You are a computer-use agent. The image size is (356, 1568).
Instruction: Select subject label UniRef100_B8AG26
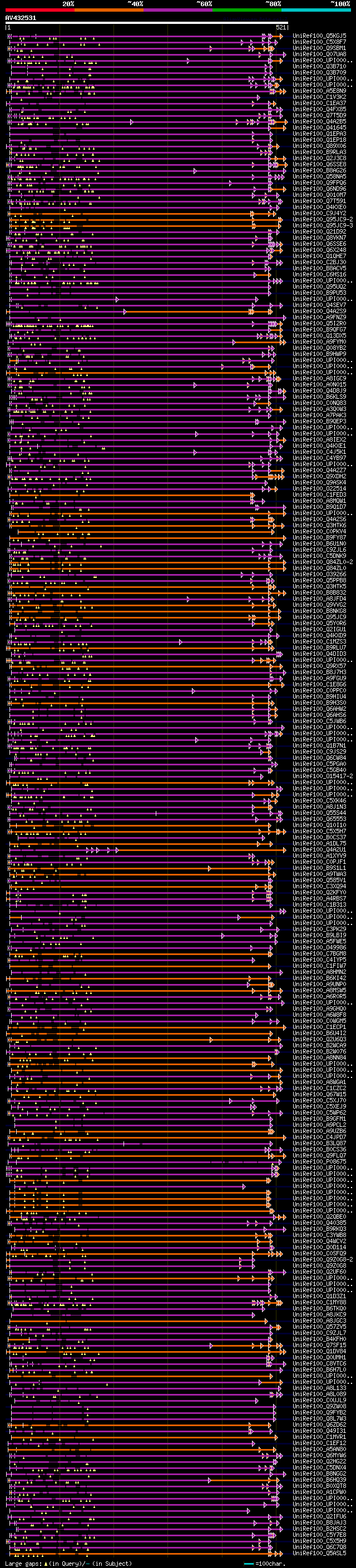[319, 171]
